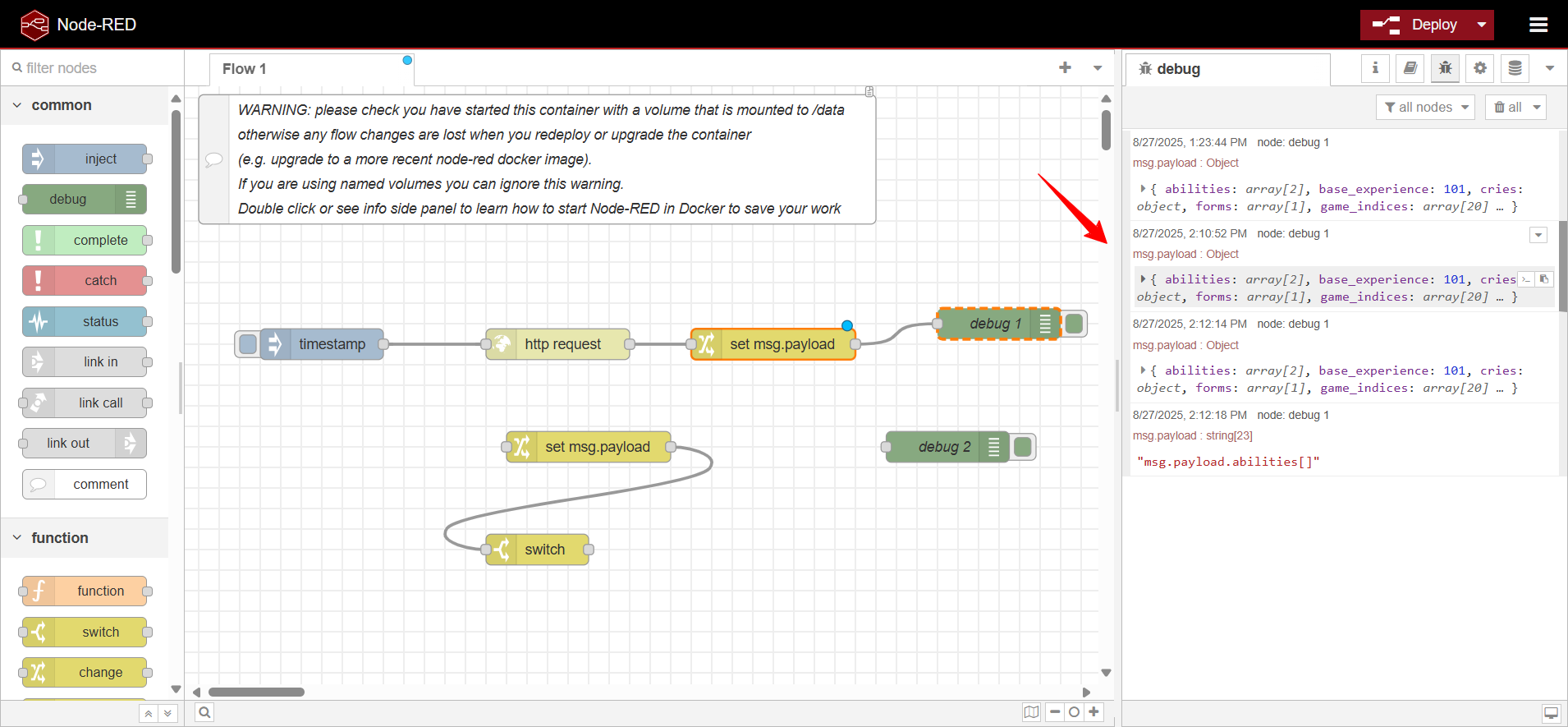1568x727 pixels.
Task: Expand the 1:23:44 PM payload object
Action: (1143, 189)
